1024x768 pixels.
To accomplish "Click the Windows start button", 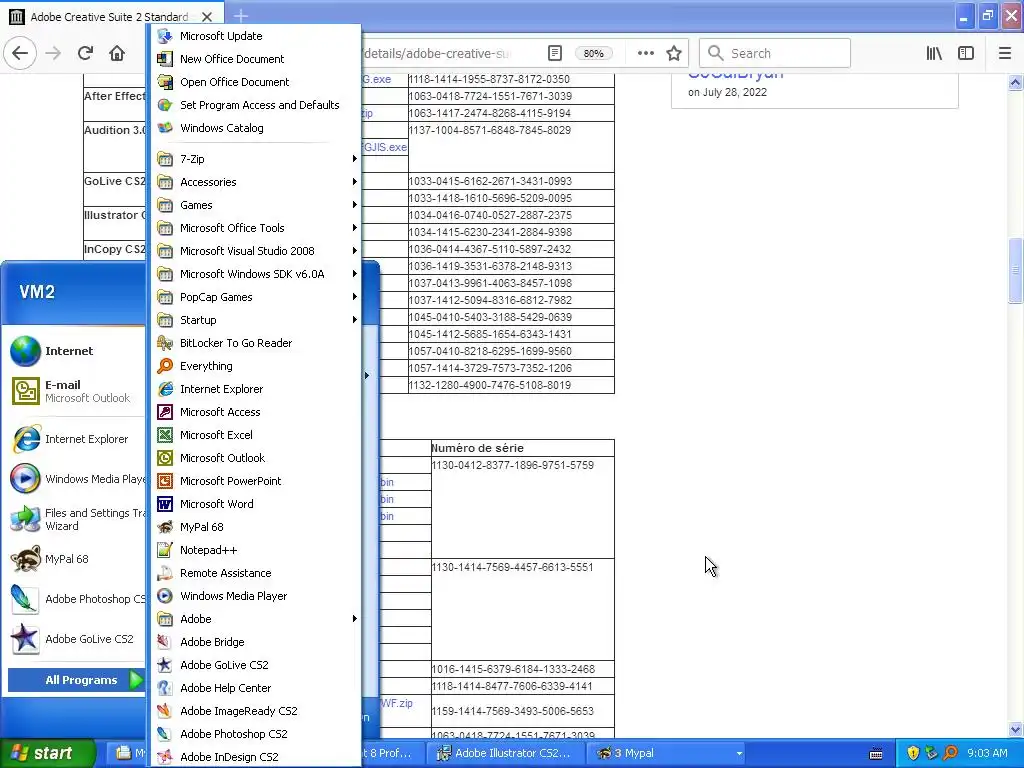I will point(46,753).
